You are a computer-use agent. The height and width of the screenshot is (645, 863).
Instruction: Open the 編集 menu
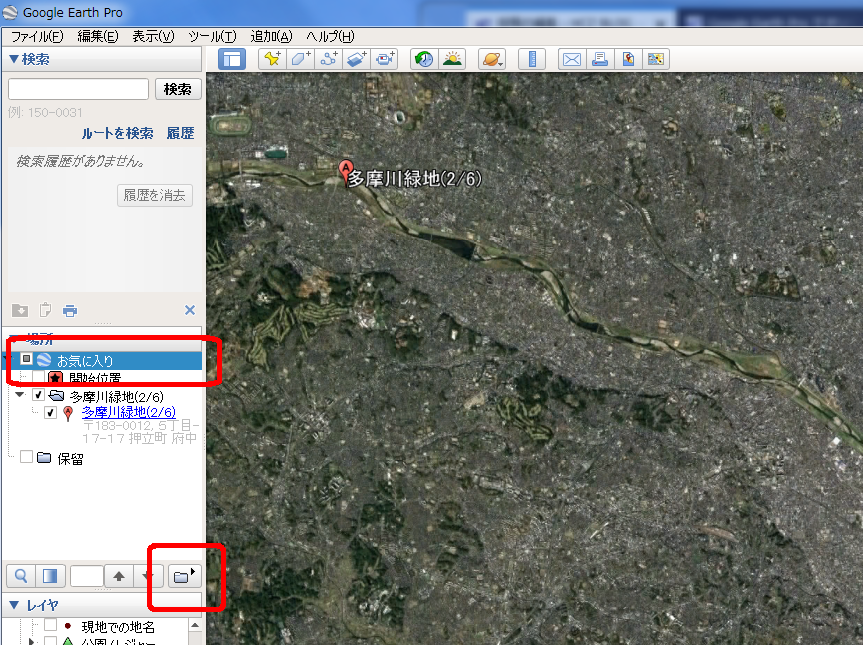tap(97, 36)
